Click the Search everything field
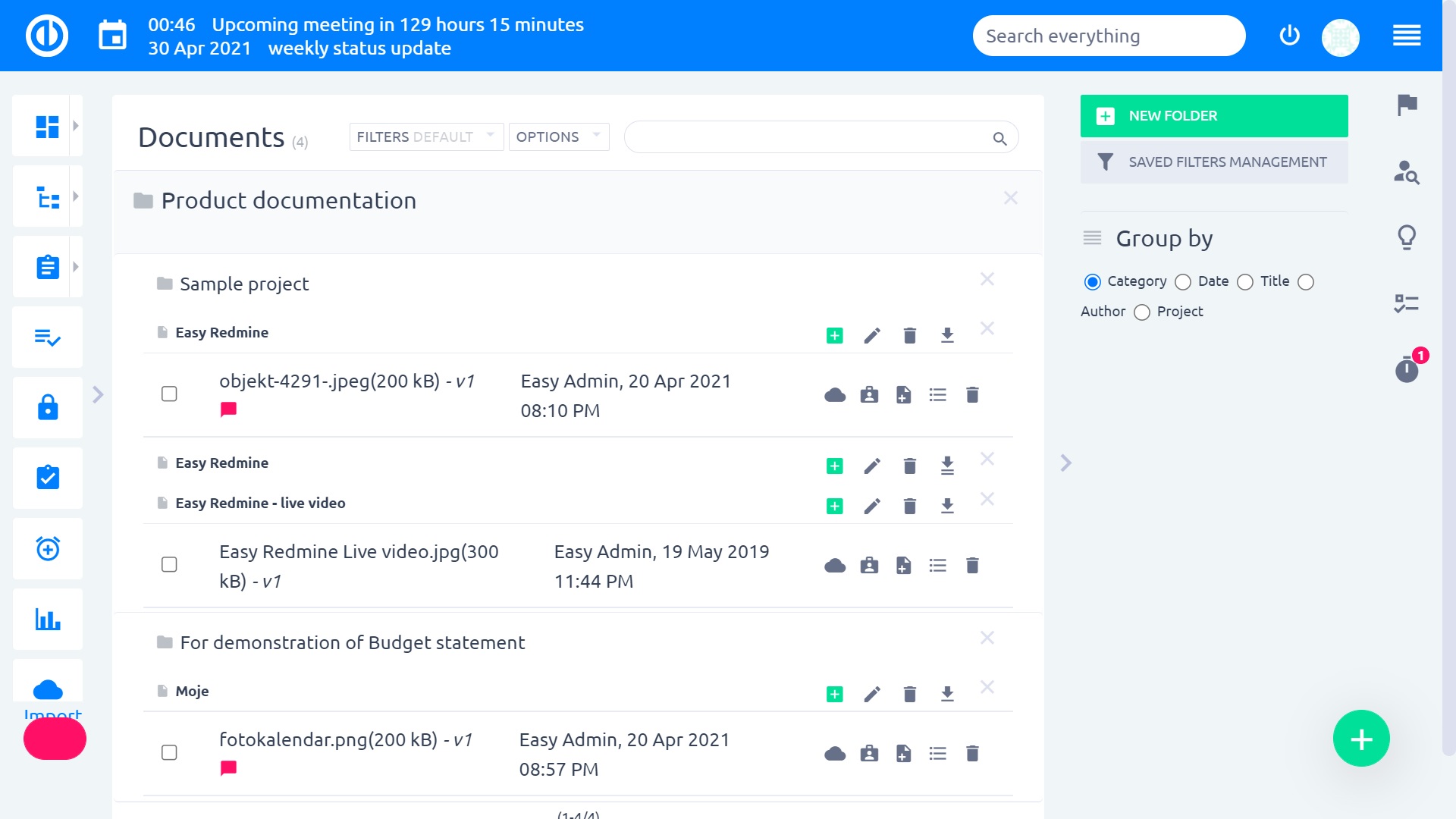1456x819 pixels. [1109, 36]
